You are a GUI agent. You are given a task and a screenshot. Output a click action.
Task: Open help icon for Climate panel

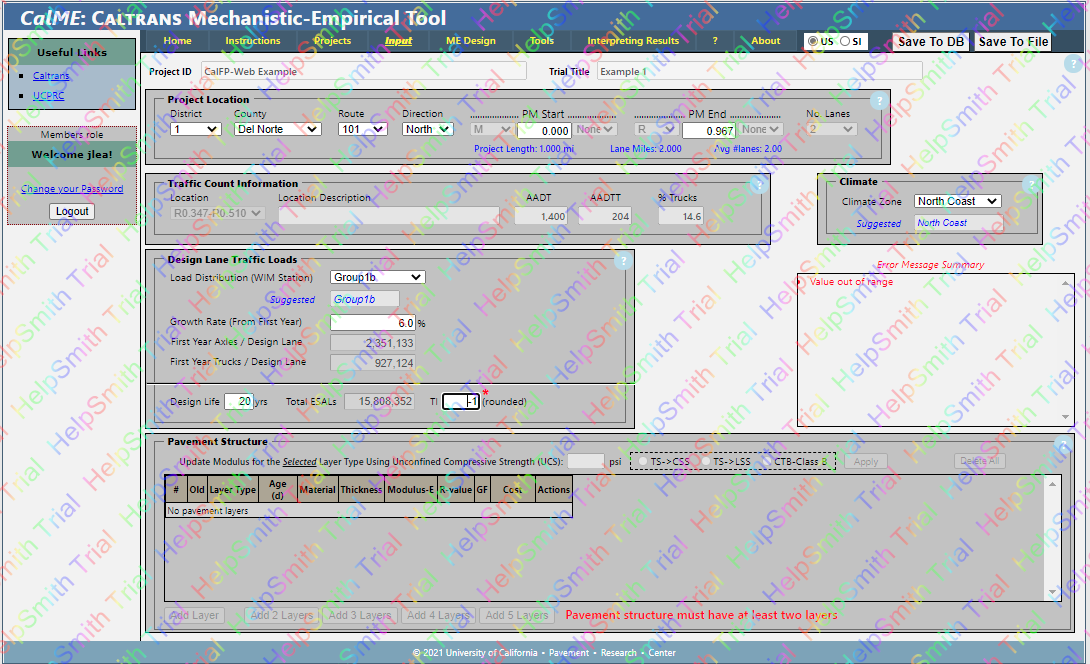pos(1031,184)
